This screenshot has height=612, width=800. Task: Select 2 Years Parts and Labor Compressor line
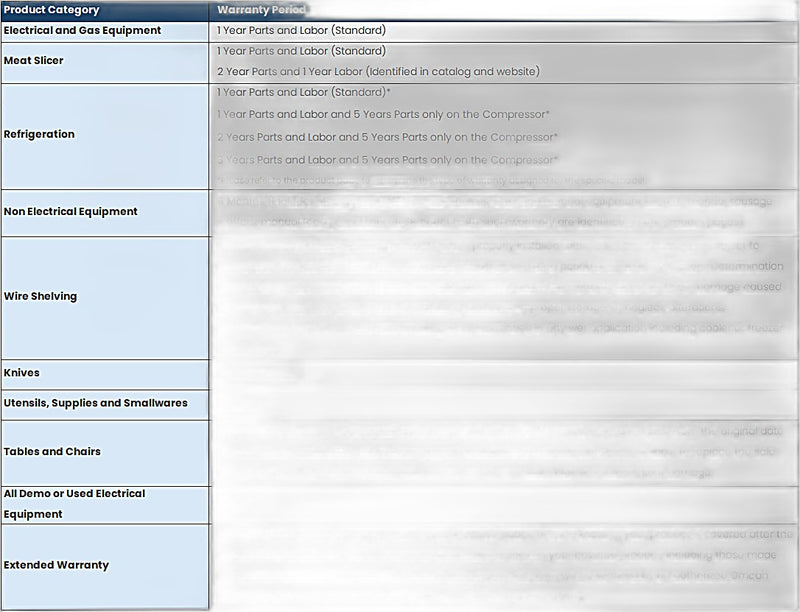point(387,137)
